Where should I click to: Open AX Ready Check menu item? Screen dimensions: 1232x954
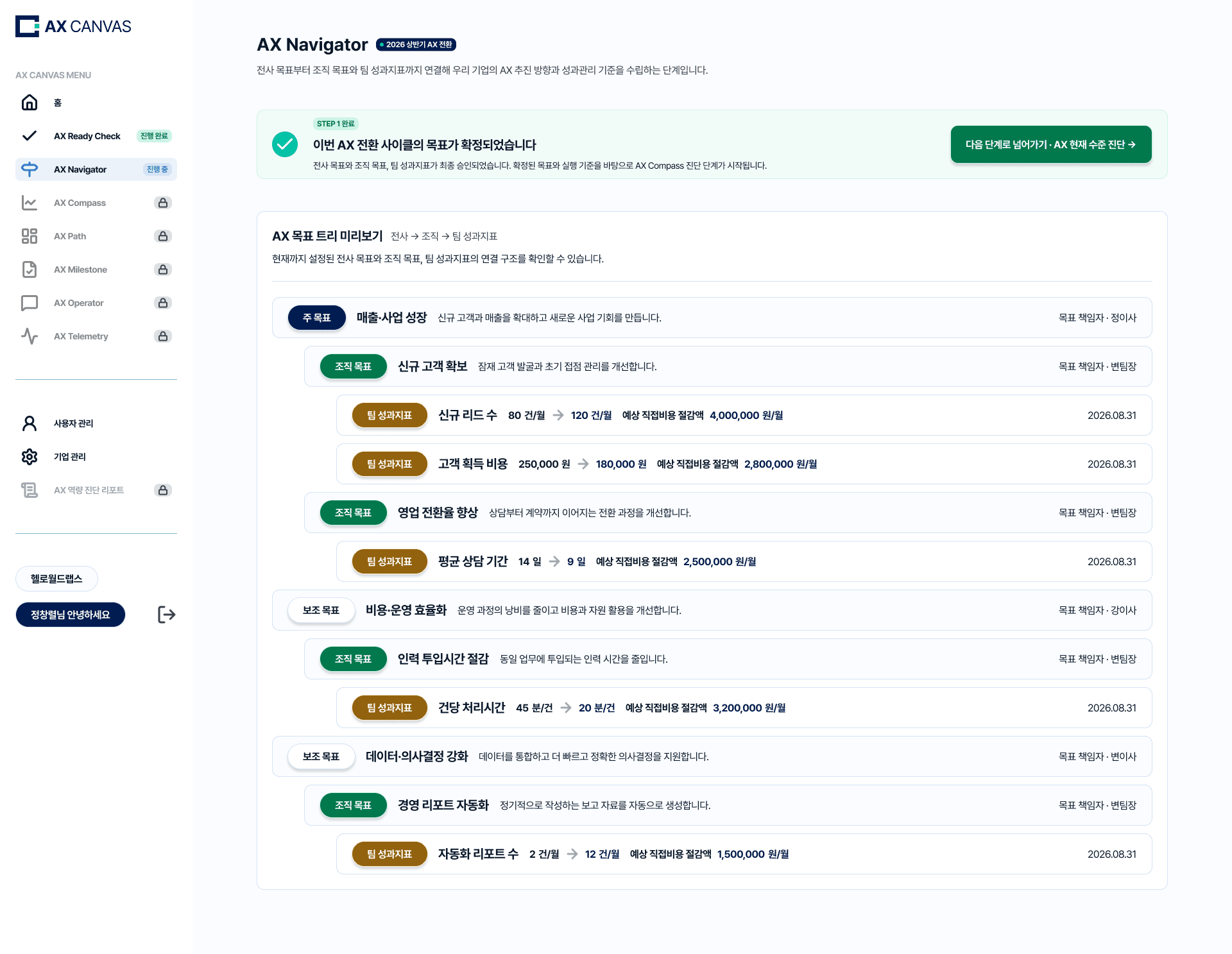pyautogui.click(x=96, y=136)
